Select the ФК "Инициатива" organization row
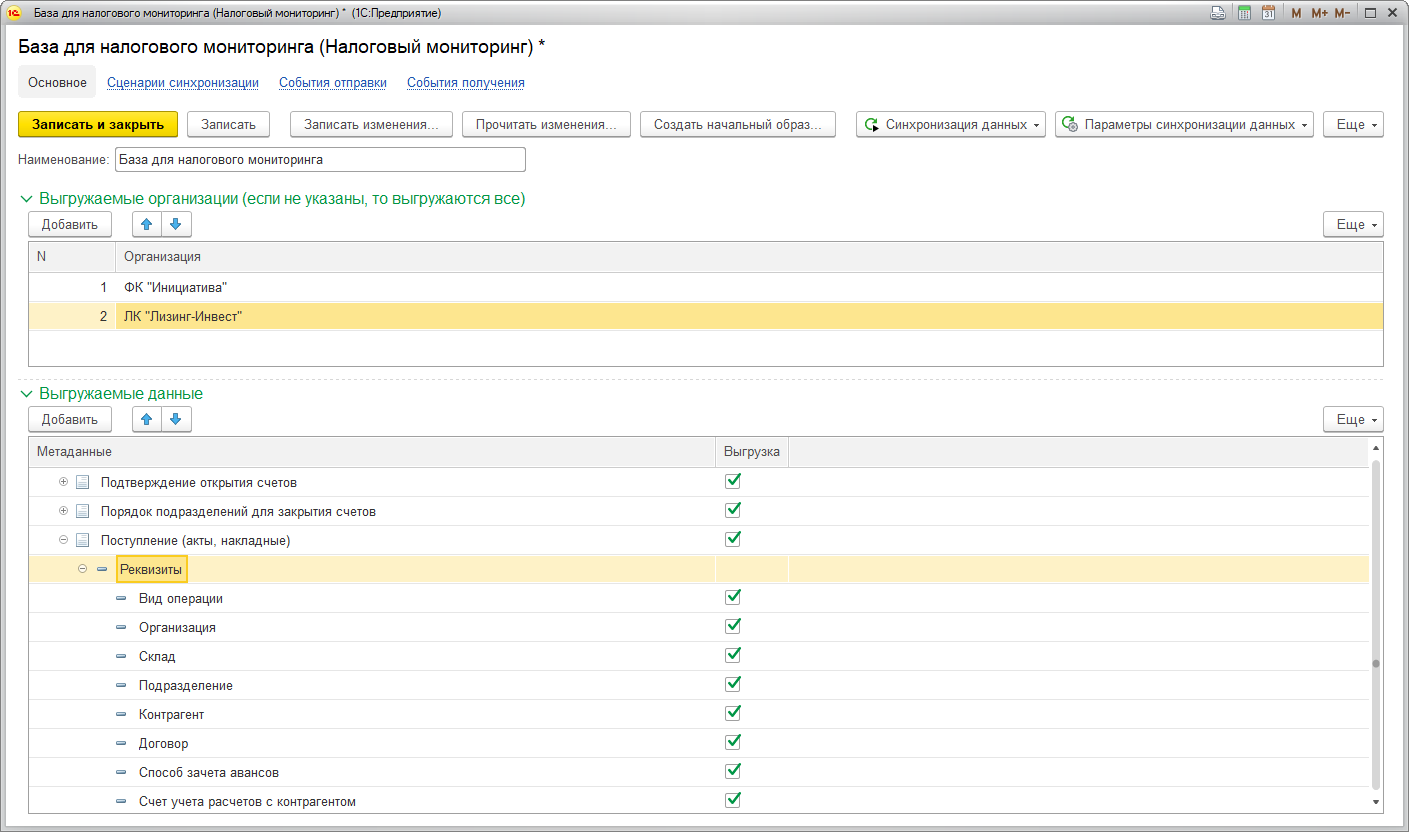This screenshot has width=1409, height=832. tap(706, 287)
